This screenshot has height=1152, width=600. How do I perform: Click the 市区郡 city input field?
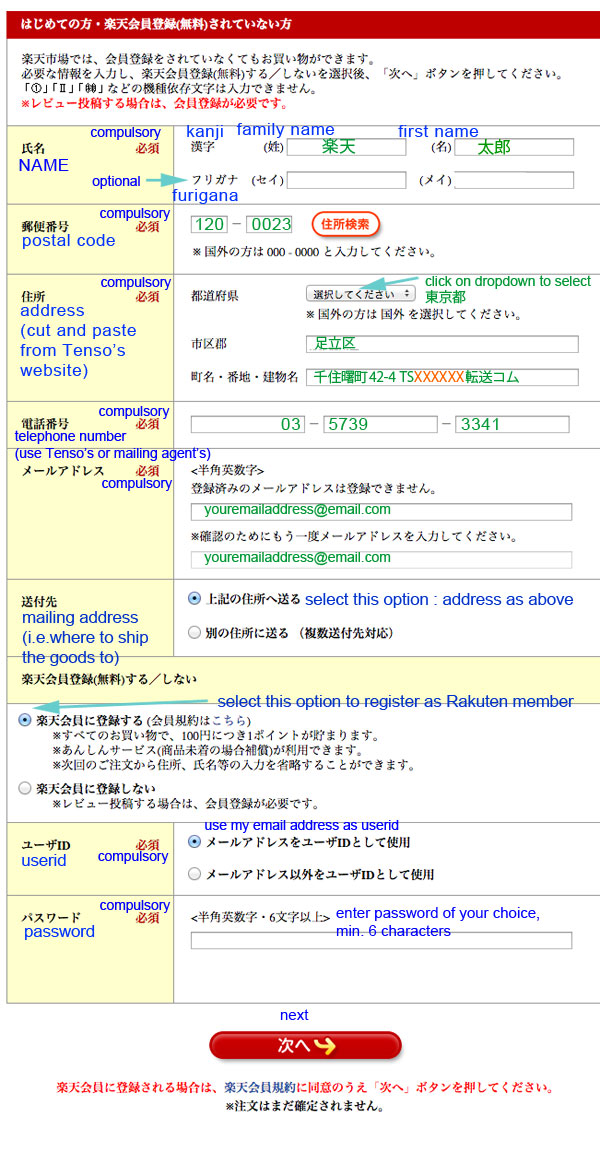pos(441,344)
